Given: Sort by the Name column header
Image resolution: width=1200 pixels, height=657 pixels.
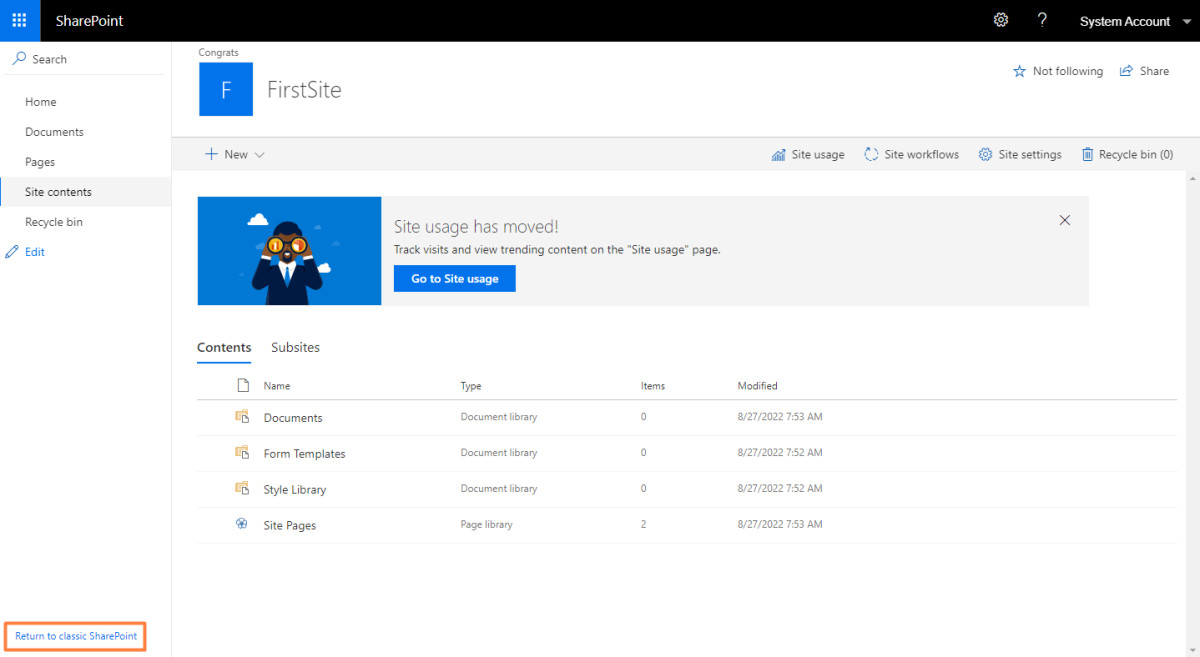Looking at the screenshot, I should point(277,386).
